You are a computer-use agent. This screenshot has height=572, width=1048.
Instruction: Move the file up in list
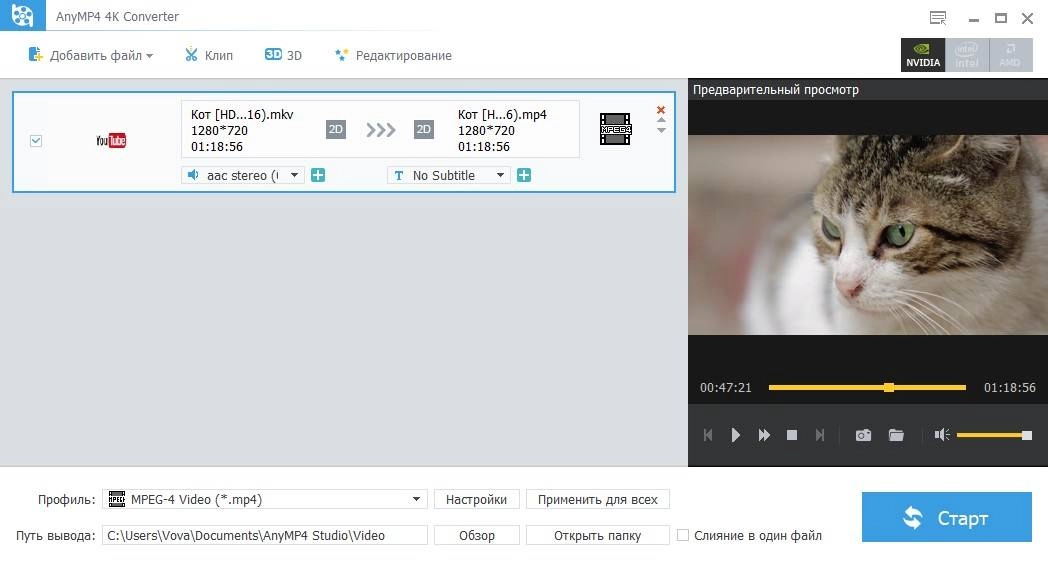(661, 120)
